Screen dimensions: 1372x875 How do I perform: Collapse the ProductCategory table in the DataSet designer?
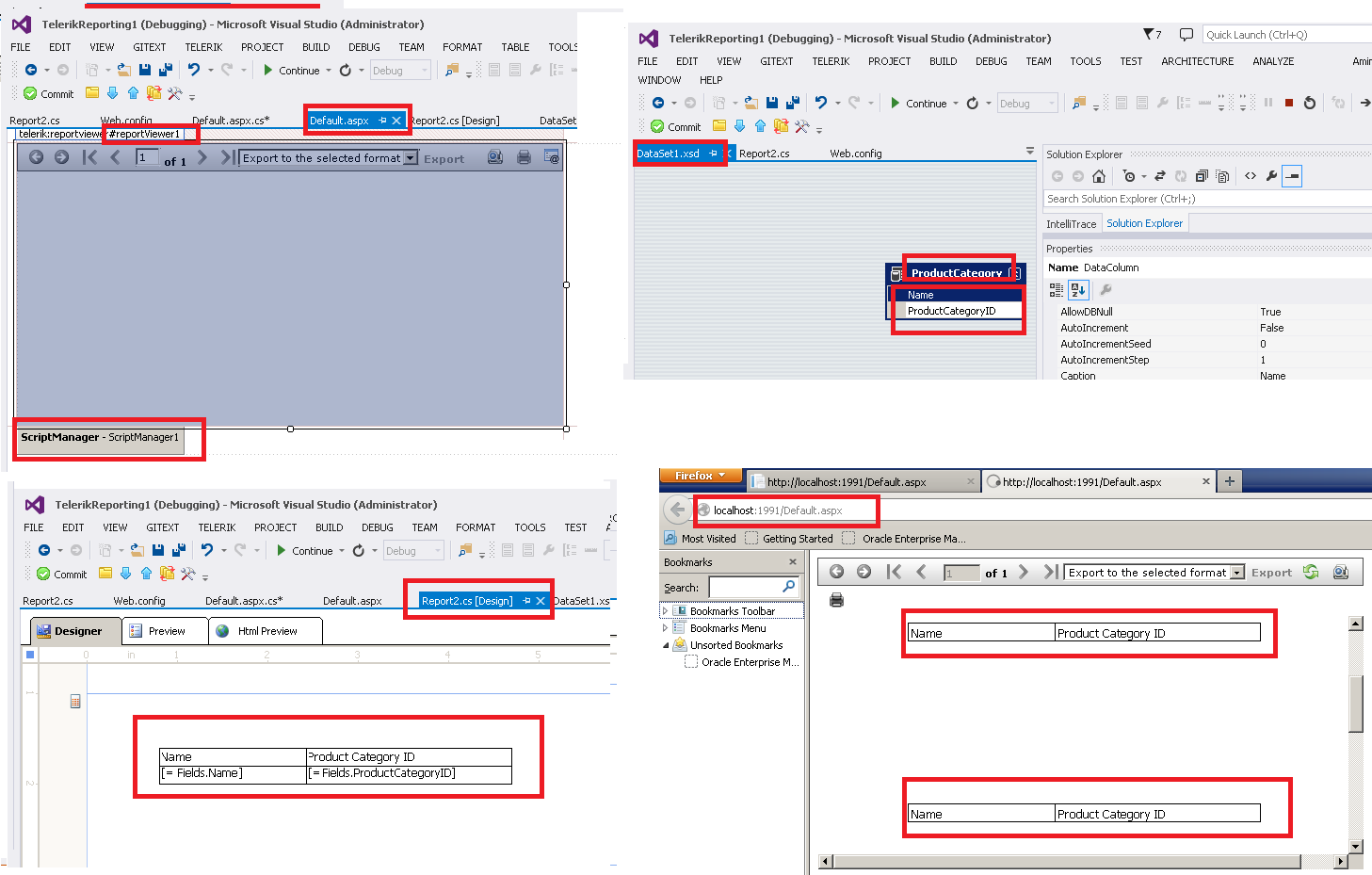click(x=1014, y=273)
